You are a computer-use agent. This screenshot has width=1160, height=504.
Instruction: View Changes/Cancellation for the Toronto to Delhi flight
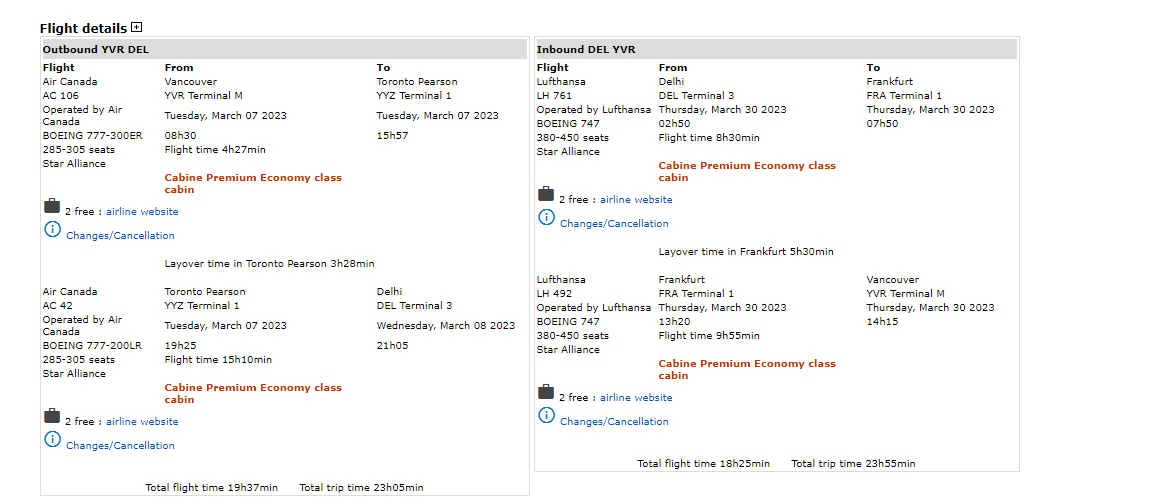coord(120,446)
